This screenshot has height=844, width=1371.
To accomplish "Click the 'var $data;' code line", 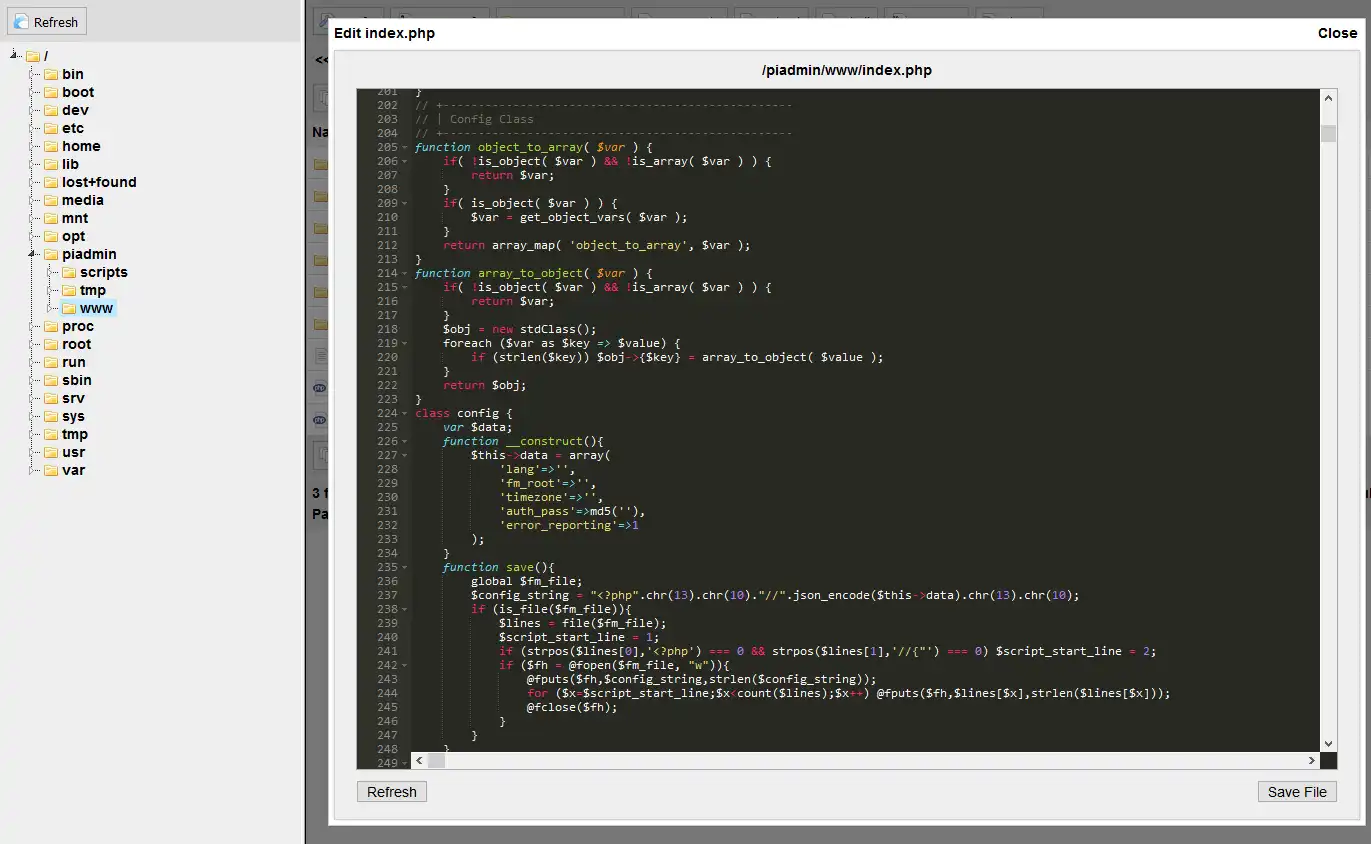I will (477, 427).
